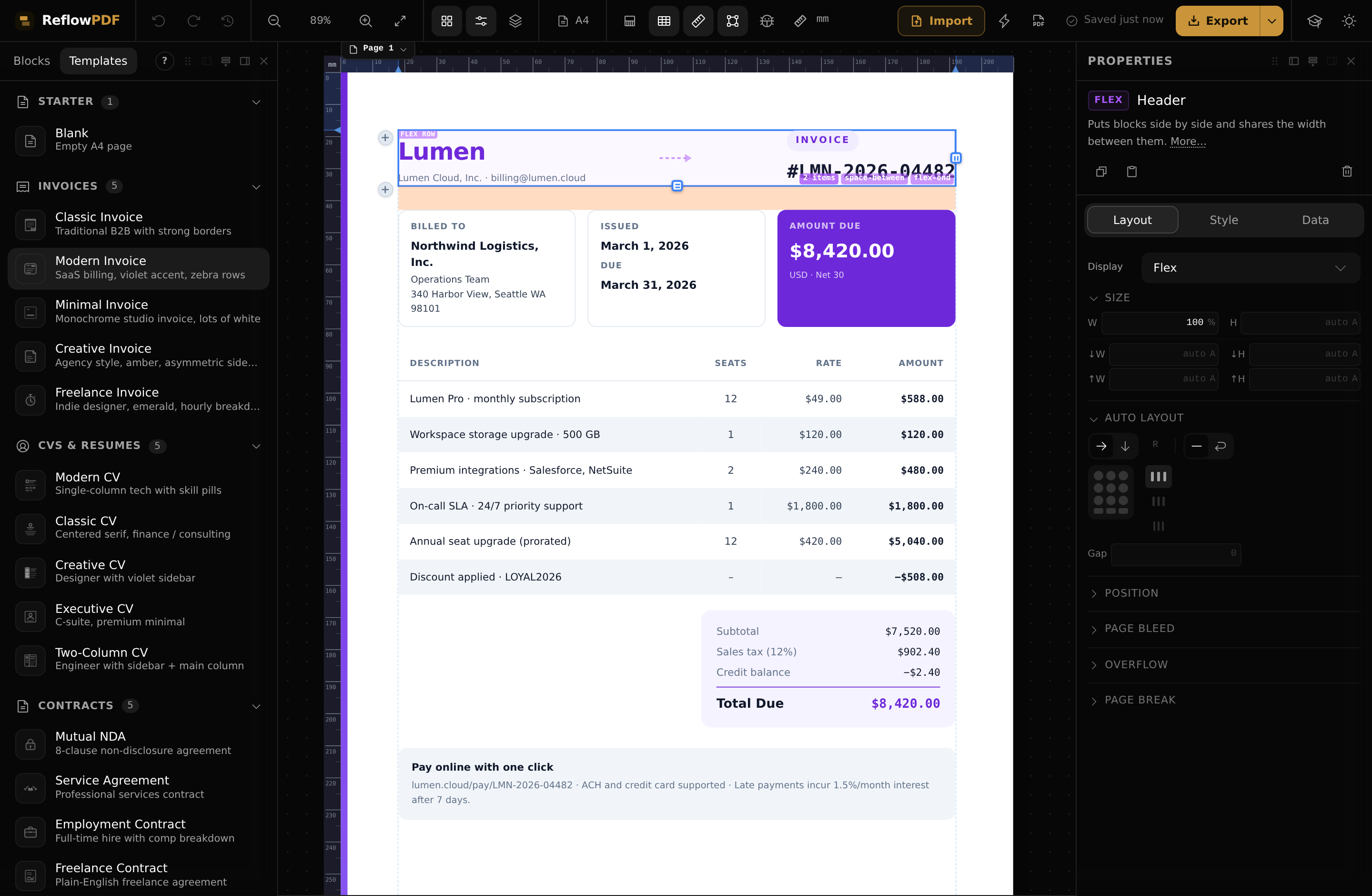Zoom in on the canvas

[x=365, y=21]
